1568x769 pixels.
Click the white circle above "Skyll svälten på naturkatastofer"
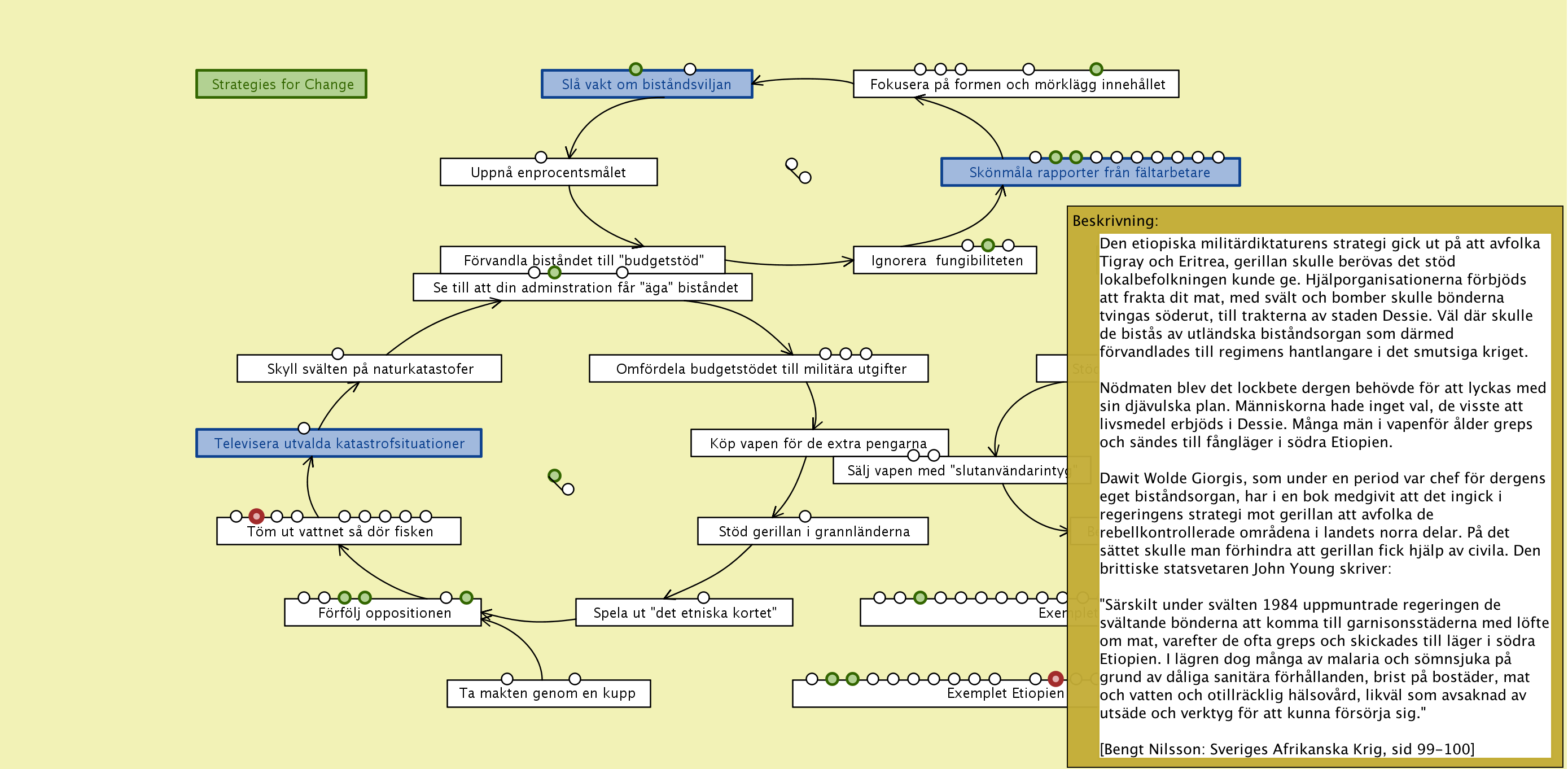338,353
